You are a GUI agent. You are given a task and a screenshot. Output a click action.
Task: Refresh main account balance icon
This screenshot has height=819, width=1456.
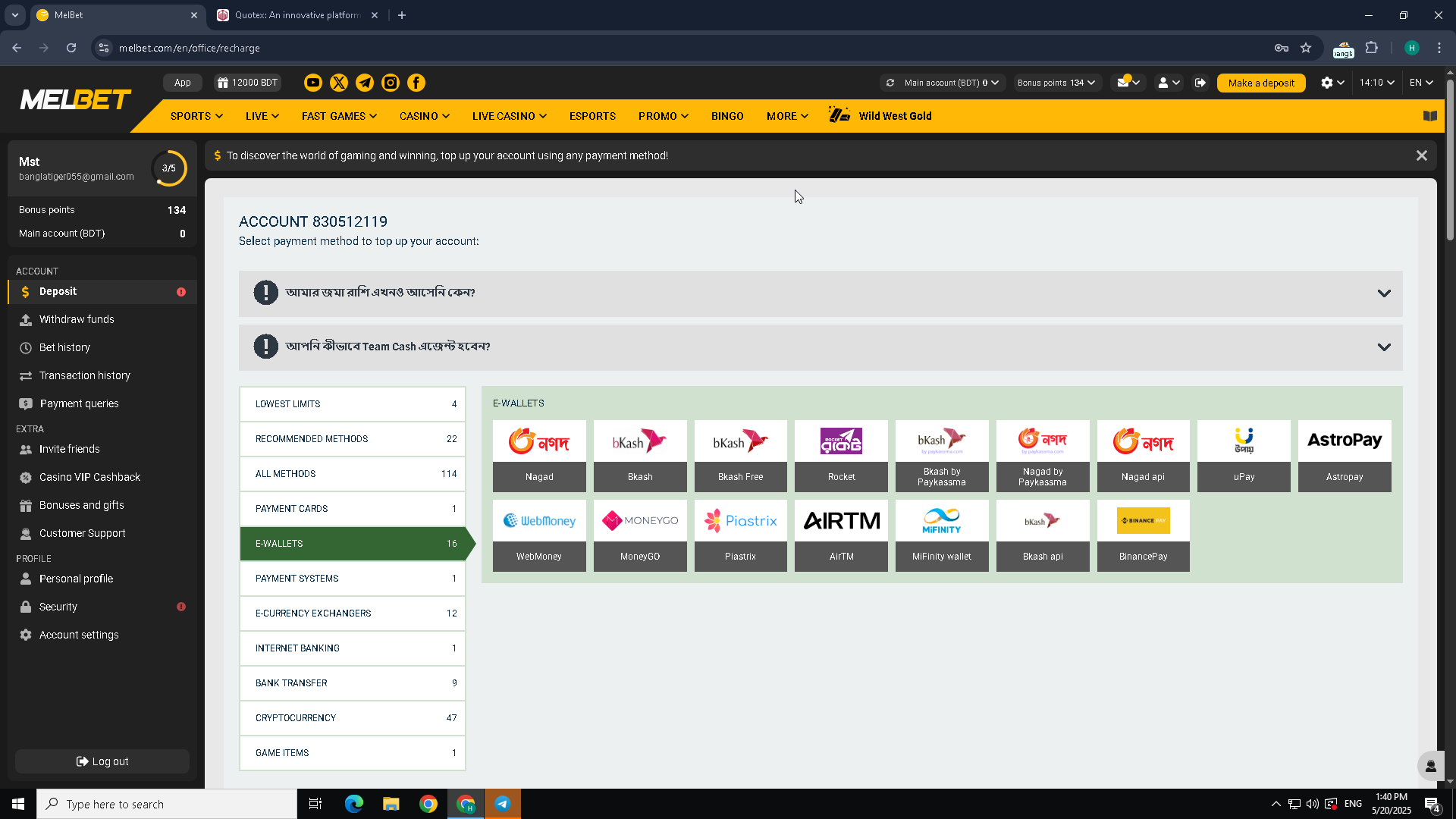point(890,83)
